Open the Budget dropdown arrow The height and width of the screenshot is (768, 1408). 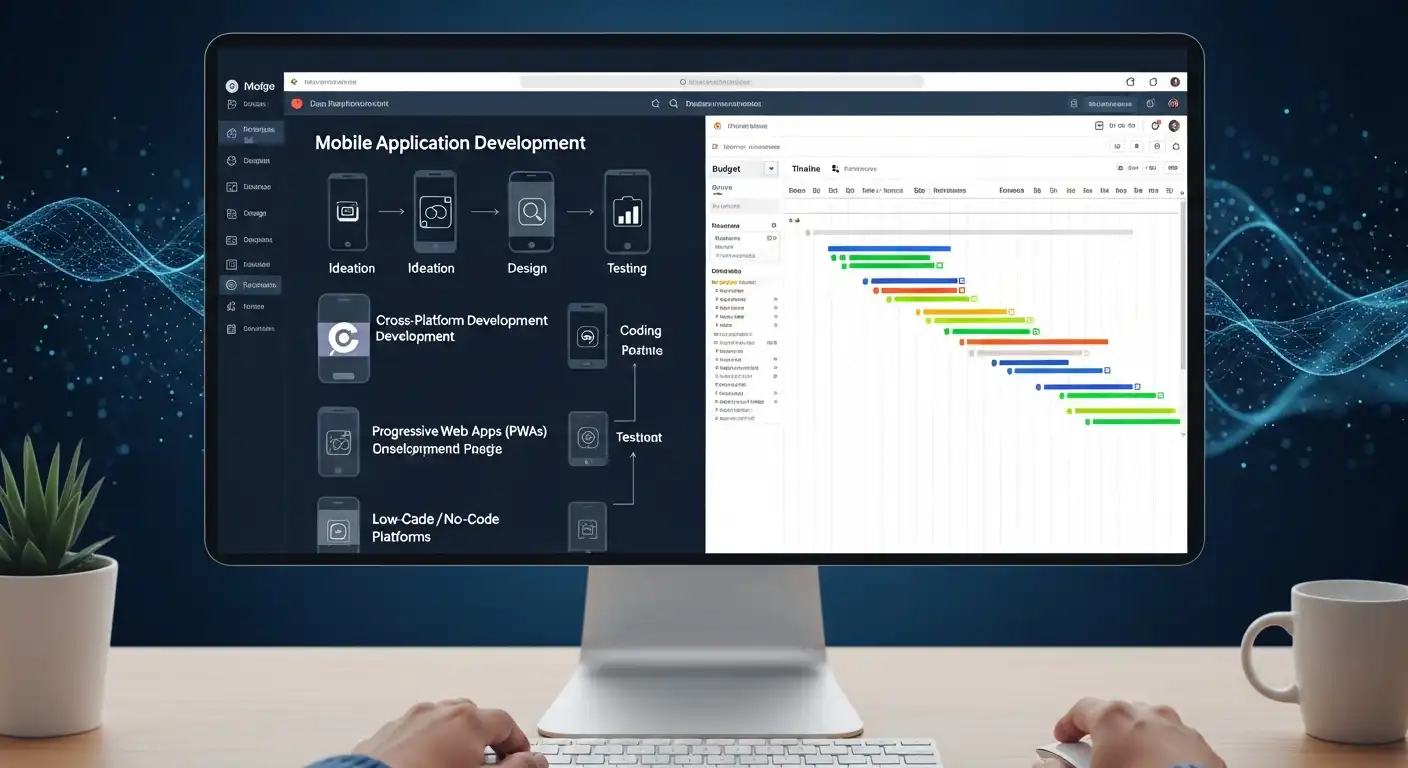click(x=770, y=169)
